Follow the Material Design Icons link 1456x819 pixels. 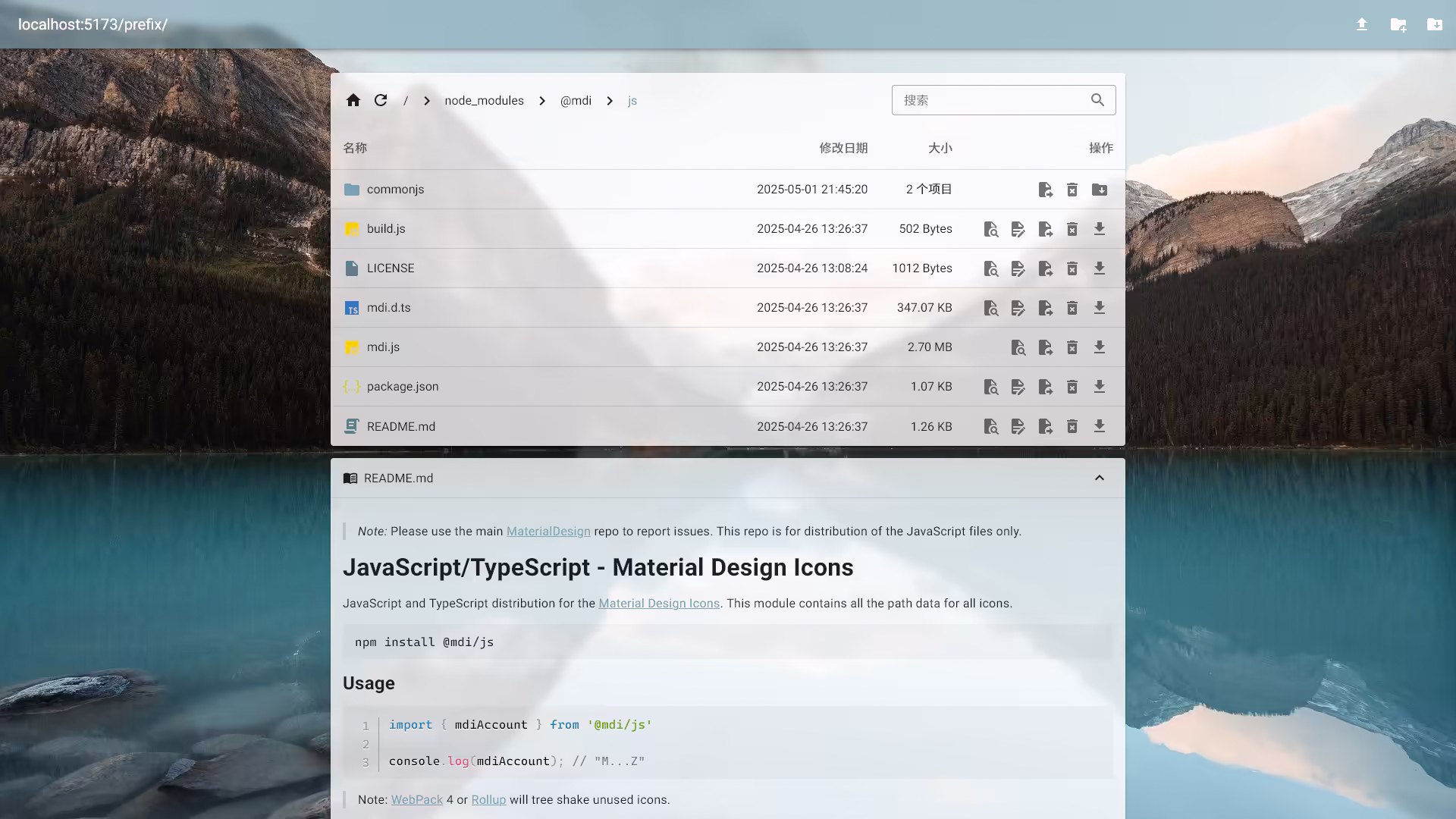point(659,604)
